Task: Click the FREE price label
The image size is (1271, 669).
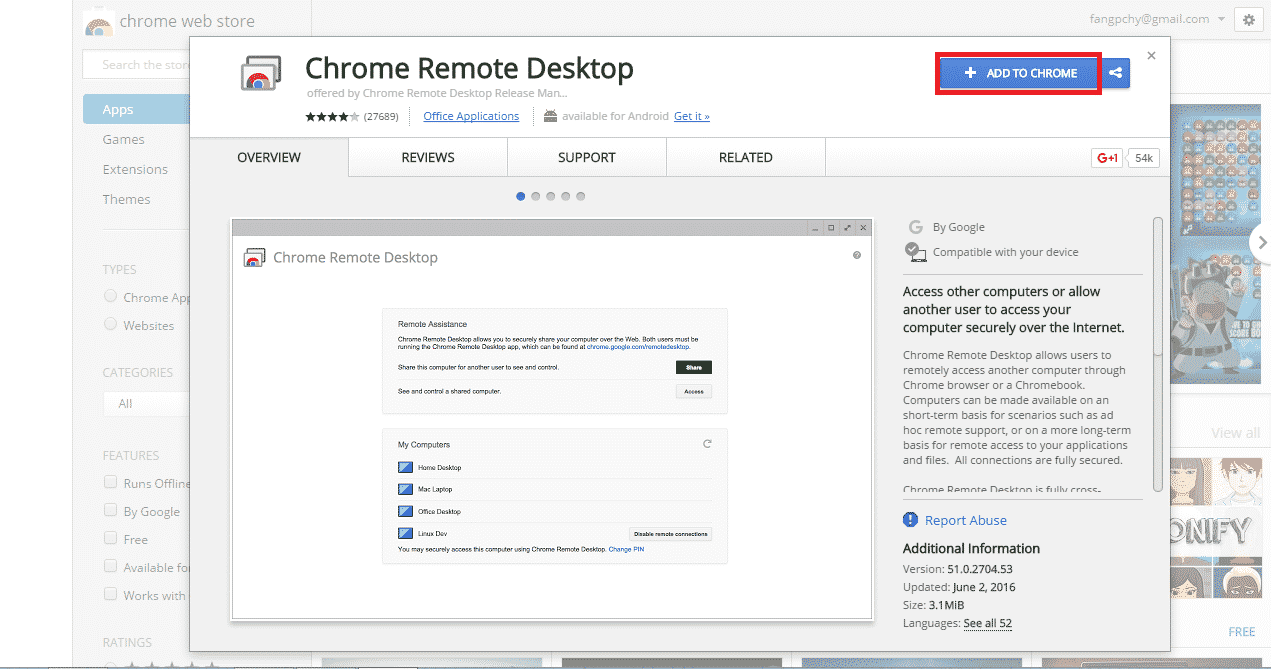Action: (1242, 632)
